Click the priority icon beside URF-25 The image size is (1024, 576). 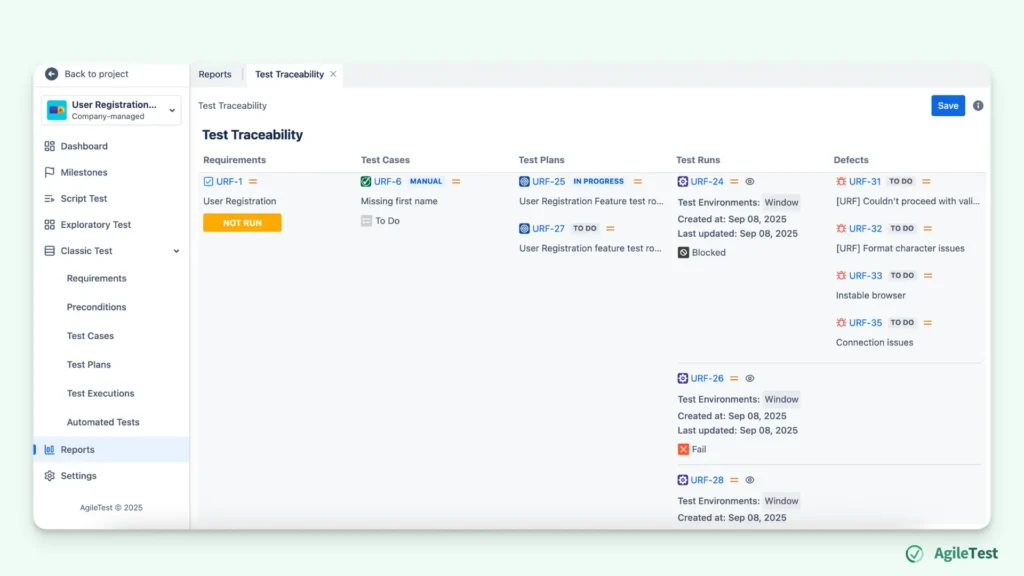pos(637,182)
